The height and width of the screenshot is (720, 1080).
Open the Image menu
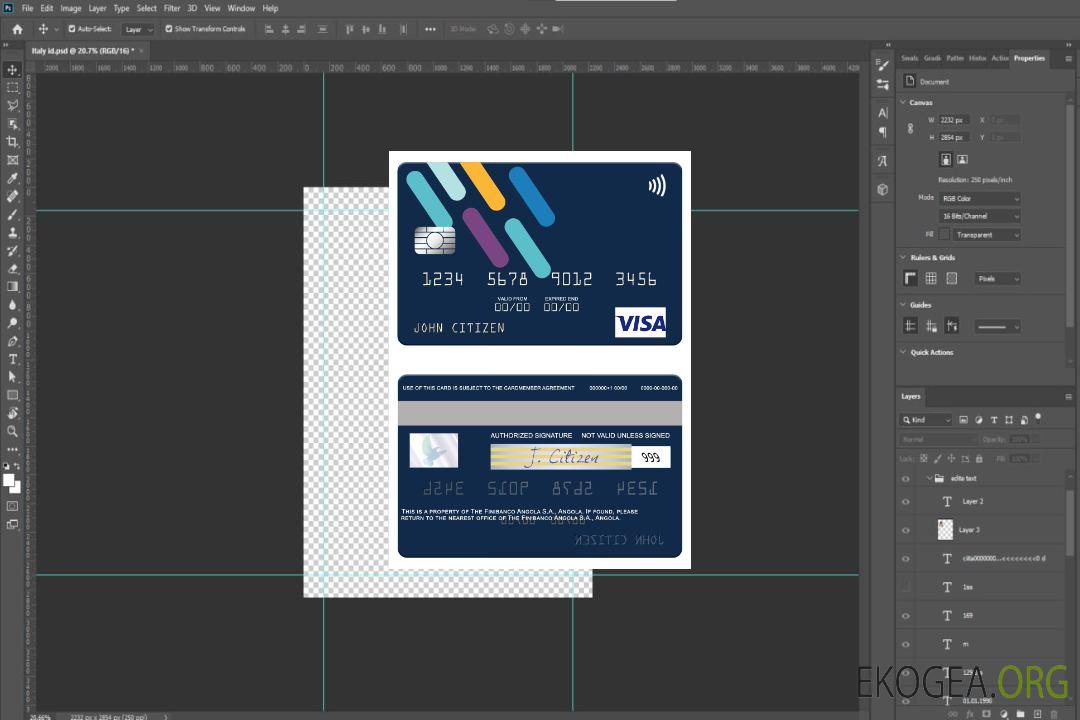click(x=70, y=8)
